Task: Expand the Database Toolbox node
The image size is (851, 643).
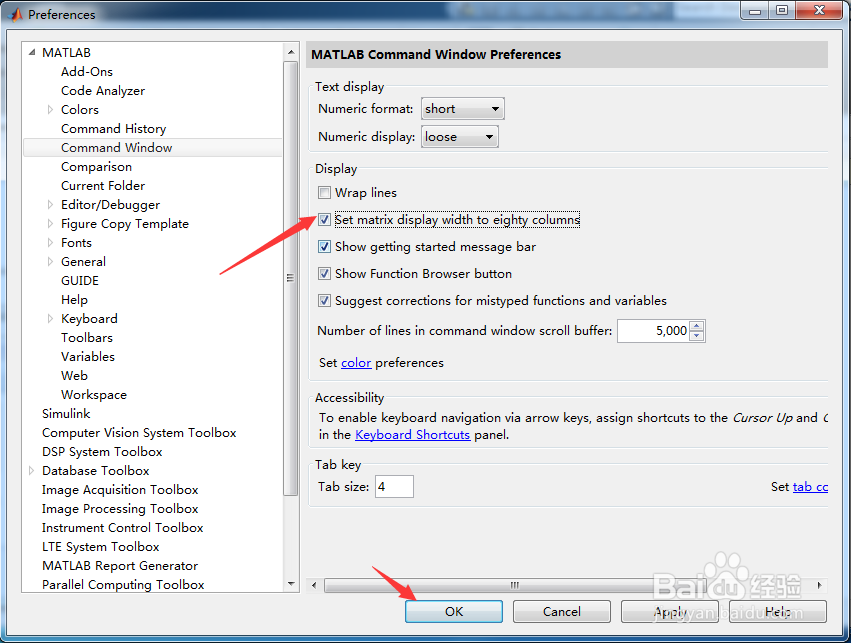Action: 31,470
